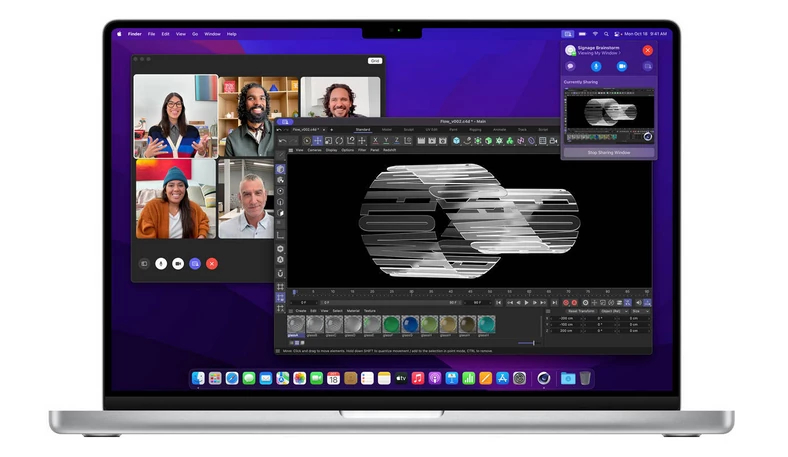Click the Floor grid icon in toolbar
The image size is (788, 457).
(542, 141)
